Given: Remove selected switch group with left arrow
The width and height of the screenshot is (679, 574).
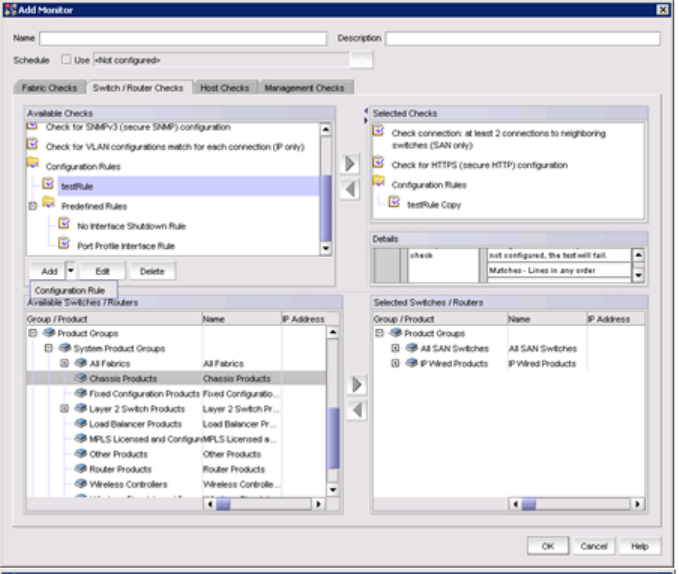Looking at the screenshot, I should 357,410.
